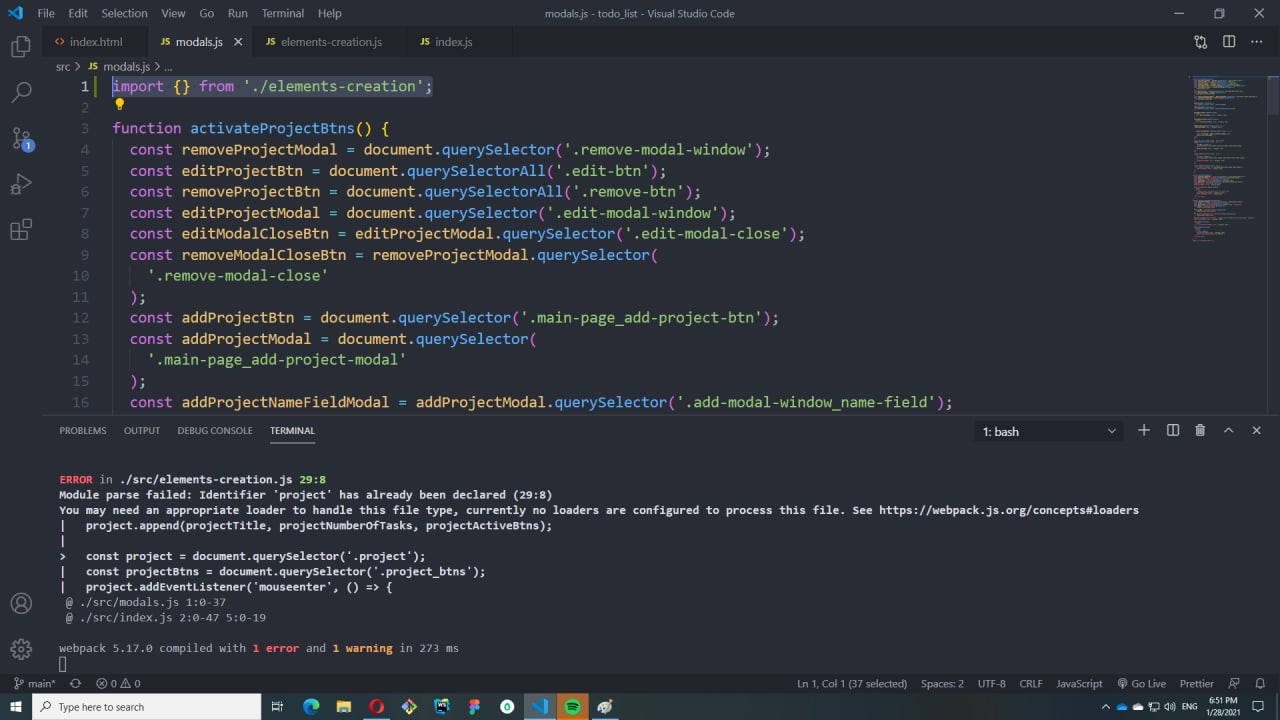Viewport: 1280px width, 720px height.
Task: Start Go Live server from status bar
Action: pos(1141,683)
